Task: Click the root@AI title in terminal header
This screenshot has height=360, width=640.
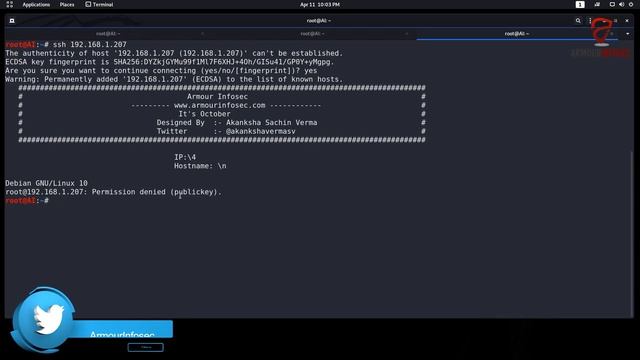Action: (319, 20)
